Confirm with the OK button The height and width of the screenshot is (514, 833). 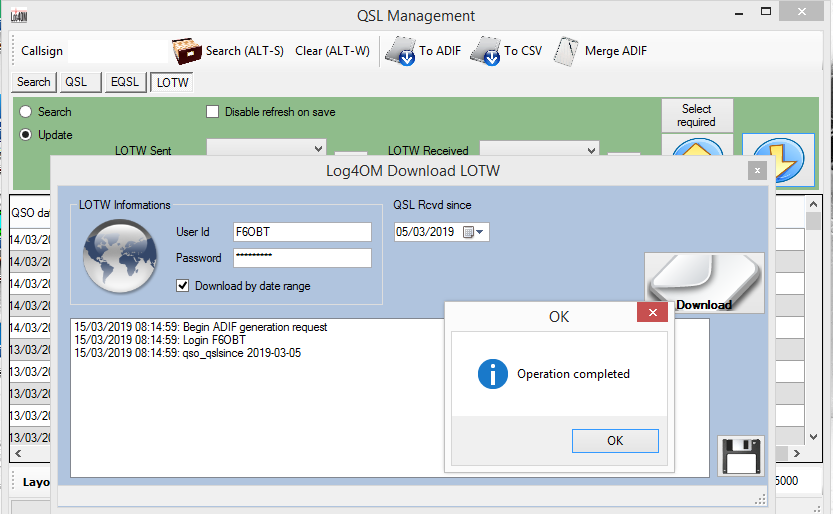pos(615,441)
